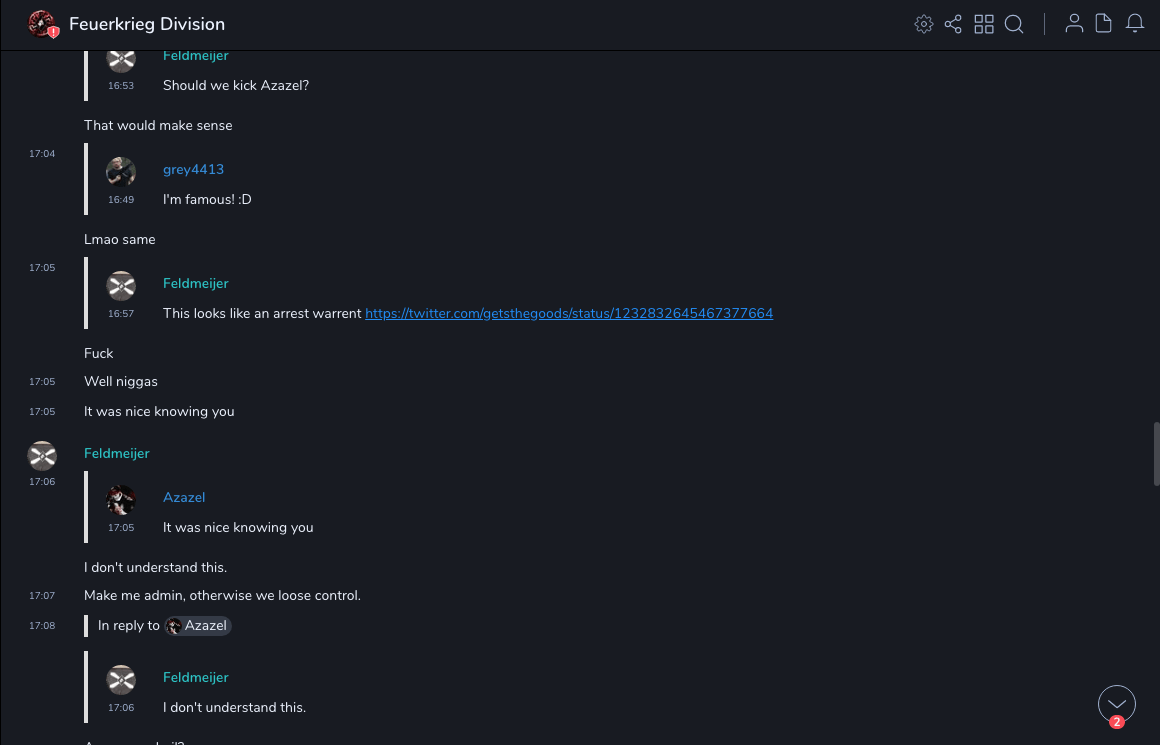Click the Feuerkrieg Division room title
This screenshot has width=1160, height=745.
pyautogui.click(x=147, y=24)
